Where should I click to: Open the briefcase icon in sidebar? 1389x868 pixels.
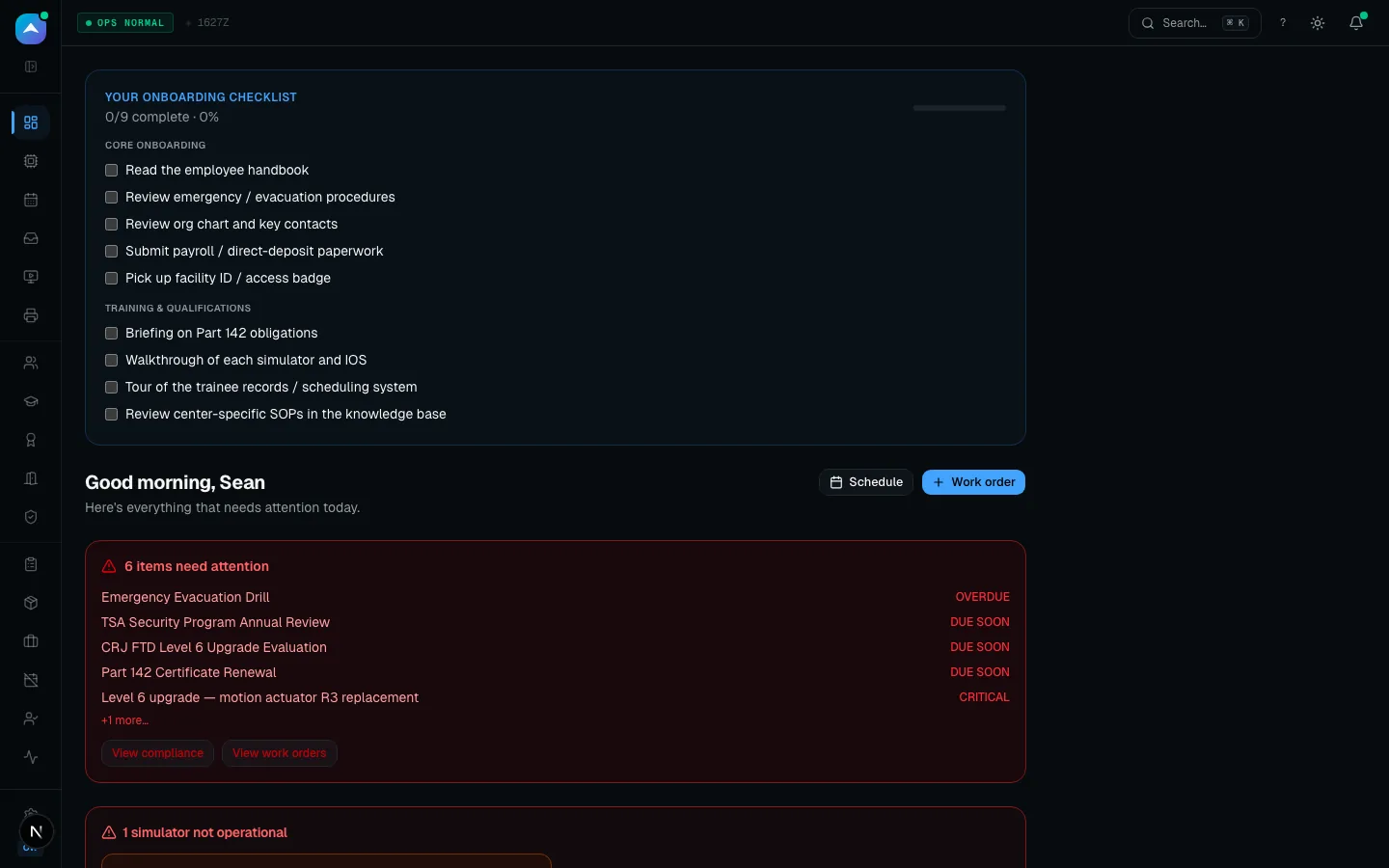coord(31,641)
